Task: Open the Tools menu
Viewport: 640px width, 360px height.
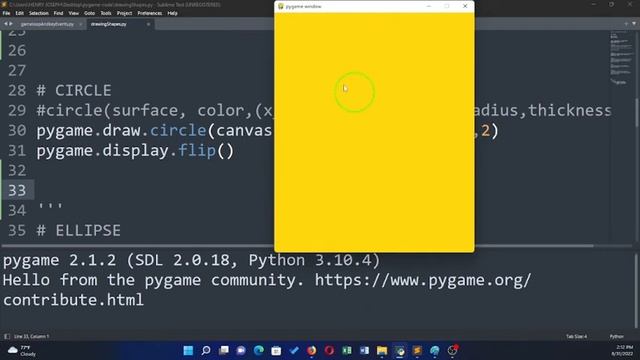Action: coord(106,13)
